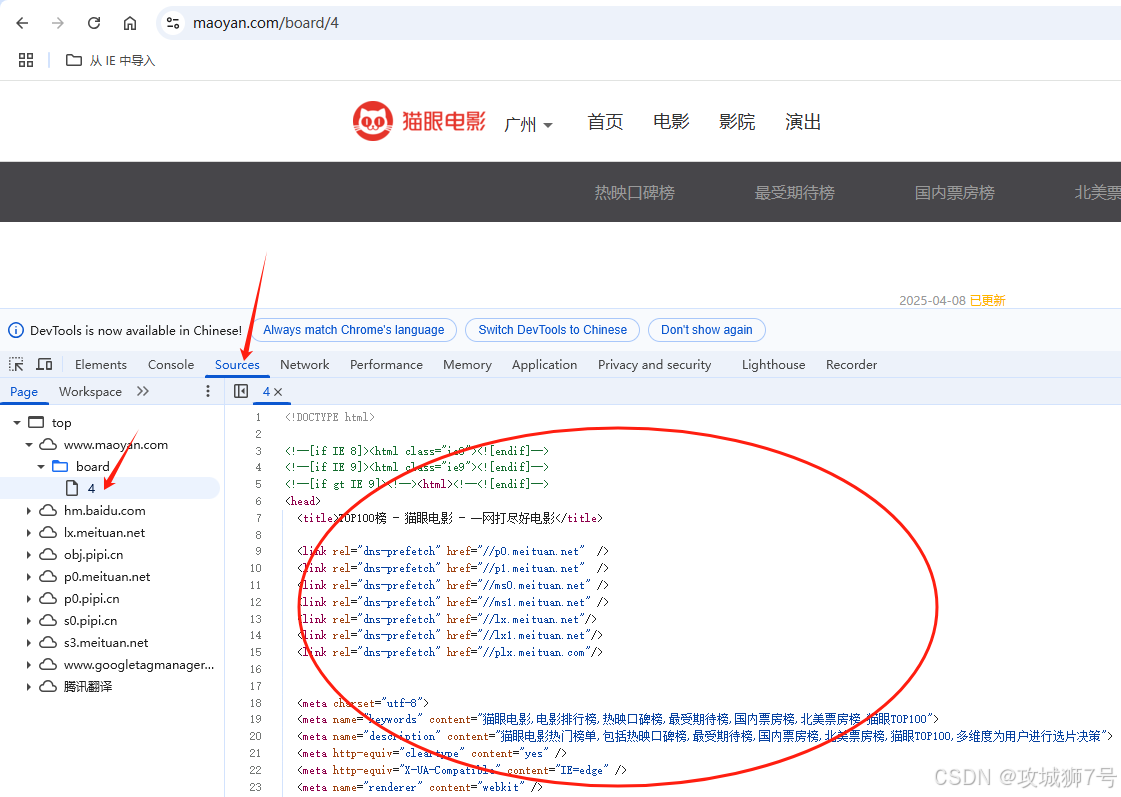Activate the inspect element selector icon
Screen dimensions: 1121x797
16,365
